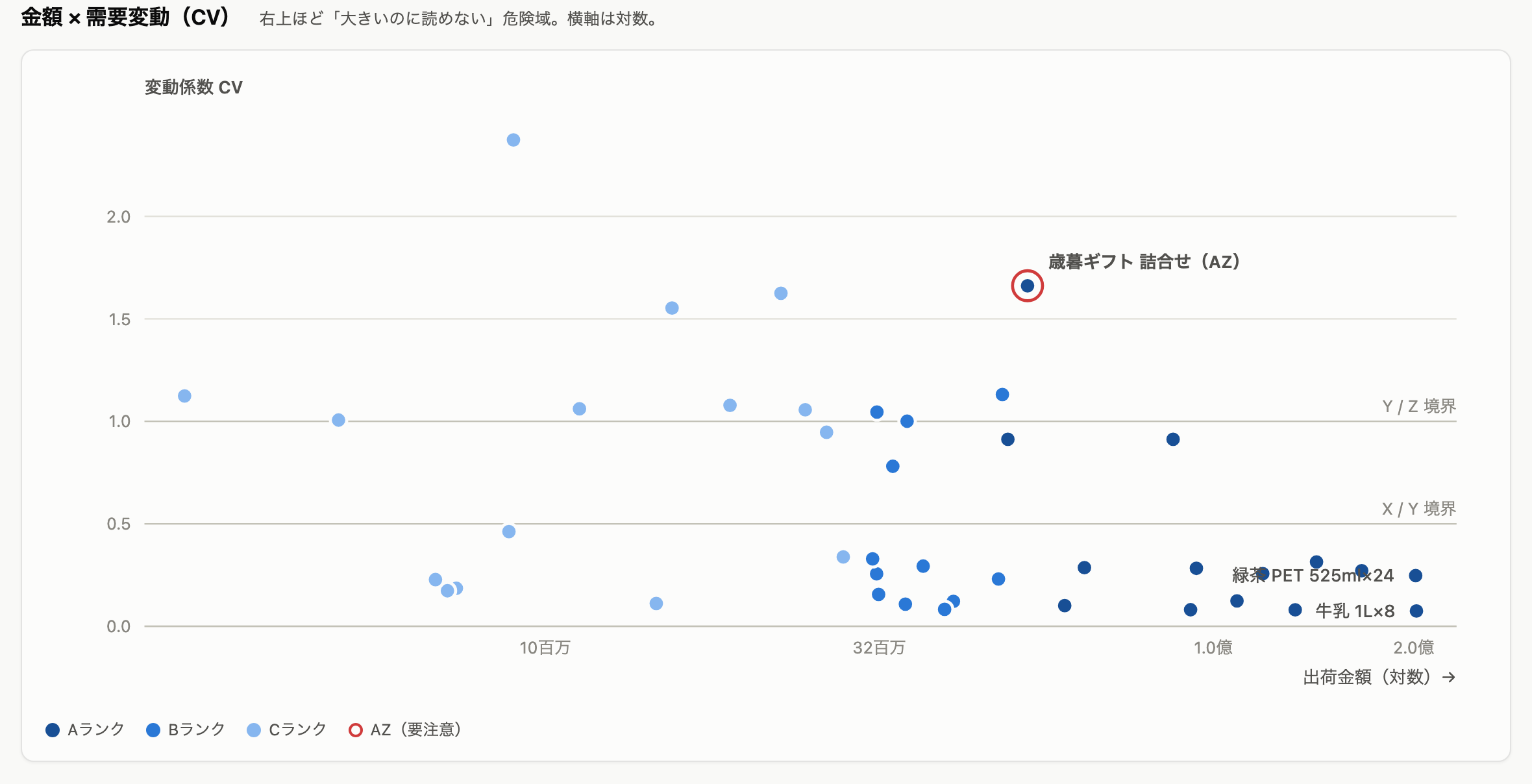Click the 1.0億 x-axis tick label
Screen dimensions: 1532x784
click(1213, 648)
